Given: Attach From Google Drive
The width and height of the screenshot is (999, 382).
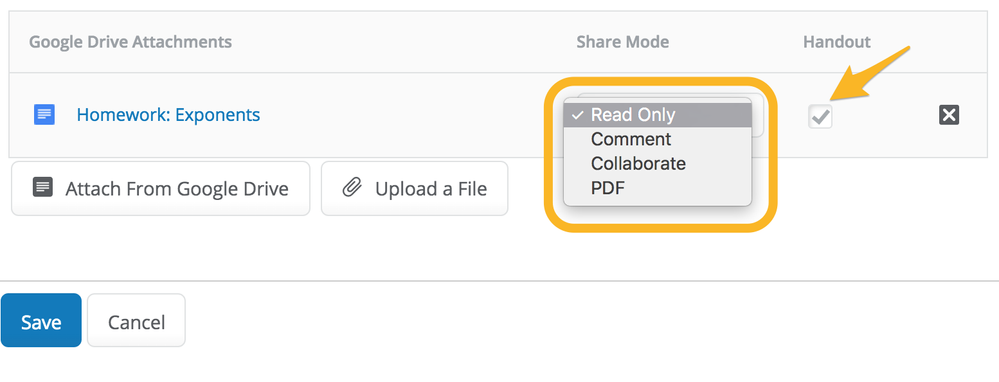Looking at the screenshot, I should click(161, 188).
